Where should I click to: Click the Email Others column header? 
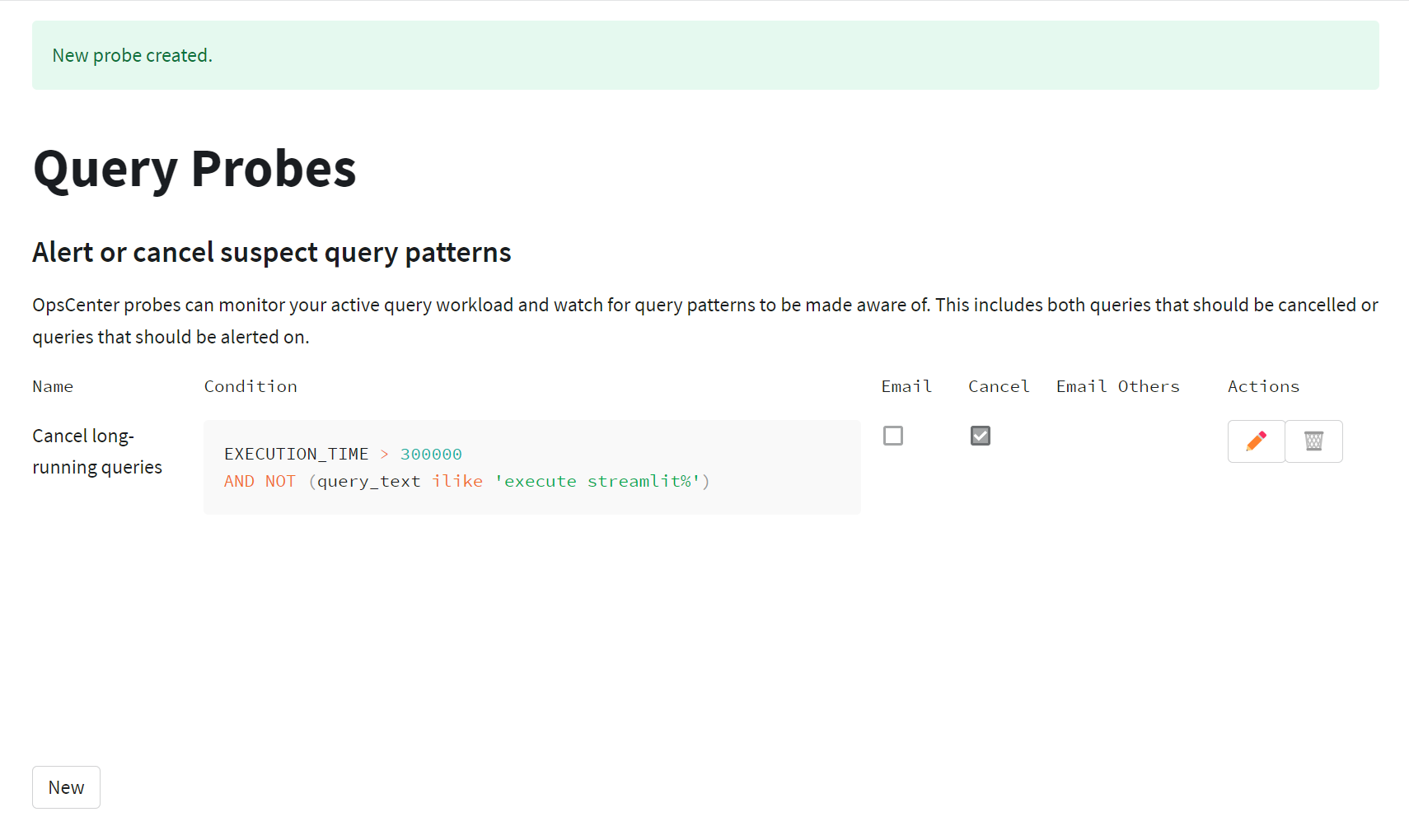(x=1117, y=386)
